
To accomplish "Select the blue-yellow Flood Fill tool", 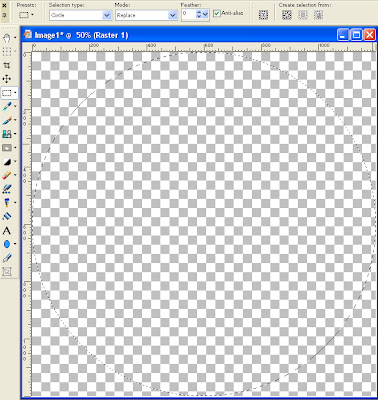I will [6, 203].
